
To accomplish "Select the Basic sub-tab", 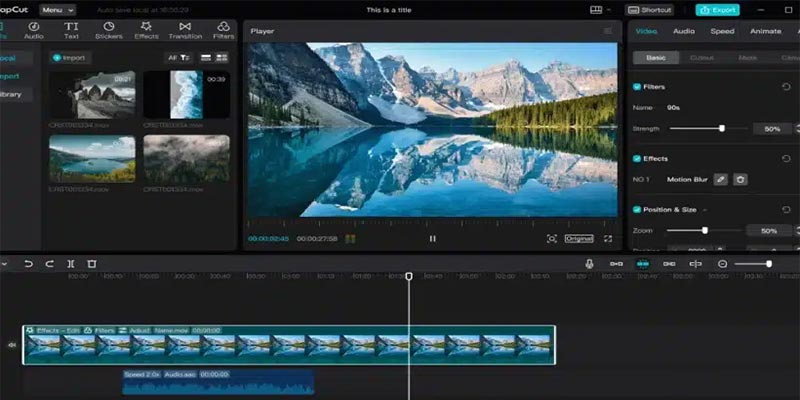I will (656, 58).
